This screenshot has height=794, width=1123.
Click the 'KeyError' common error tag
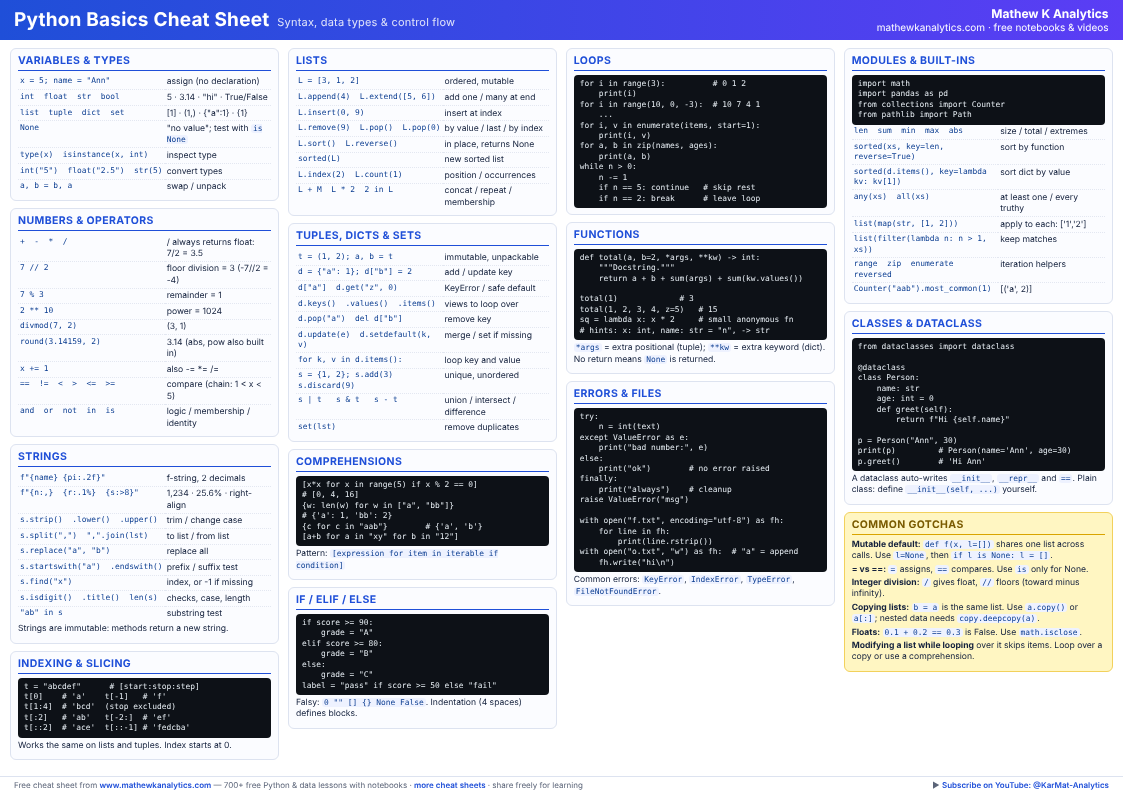(662, 579)
